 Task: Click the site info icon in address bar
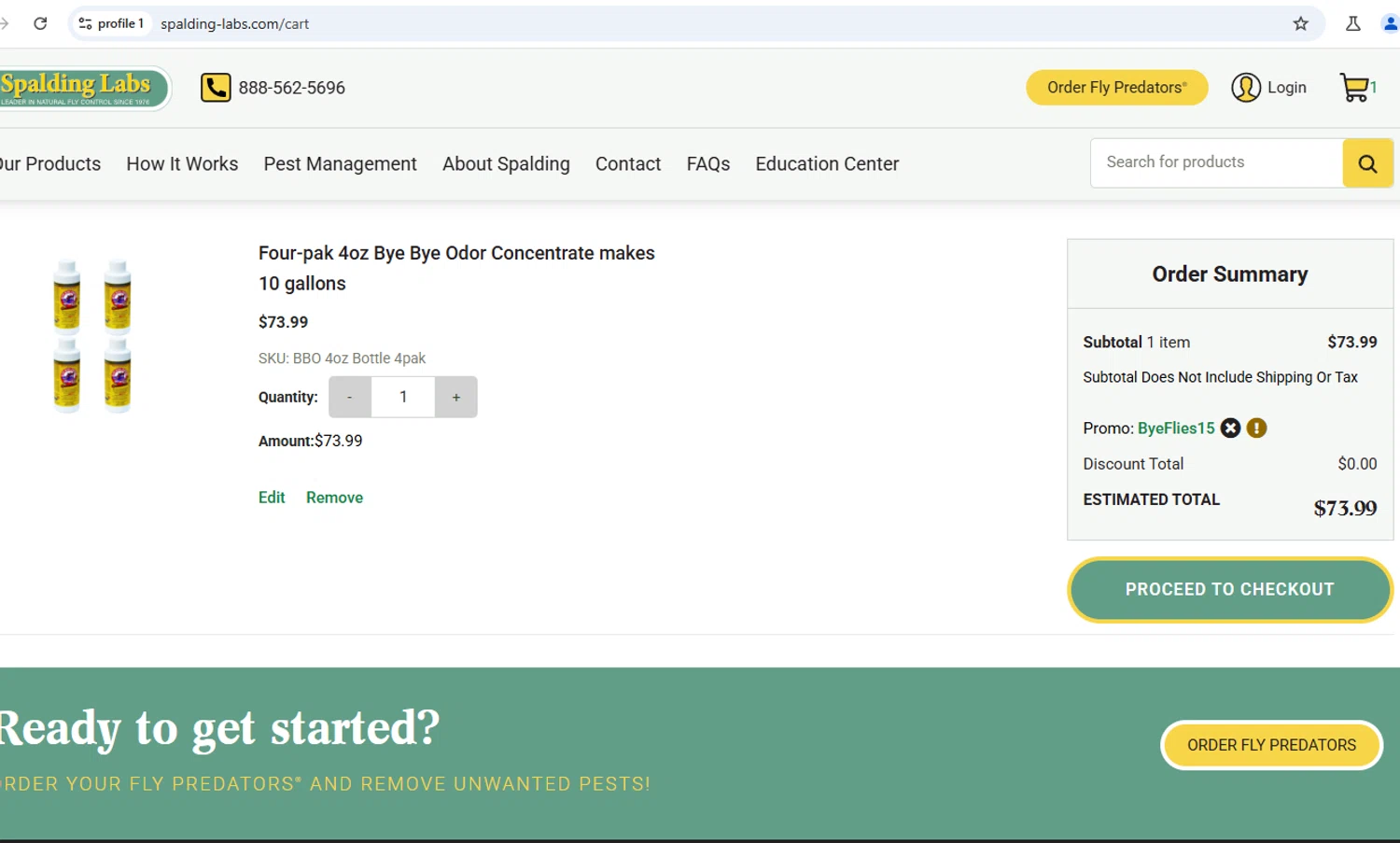(x=85, y=23)
